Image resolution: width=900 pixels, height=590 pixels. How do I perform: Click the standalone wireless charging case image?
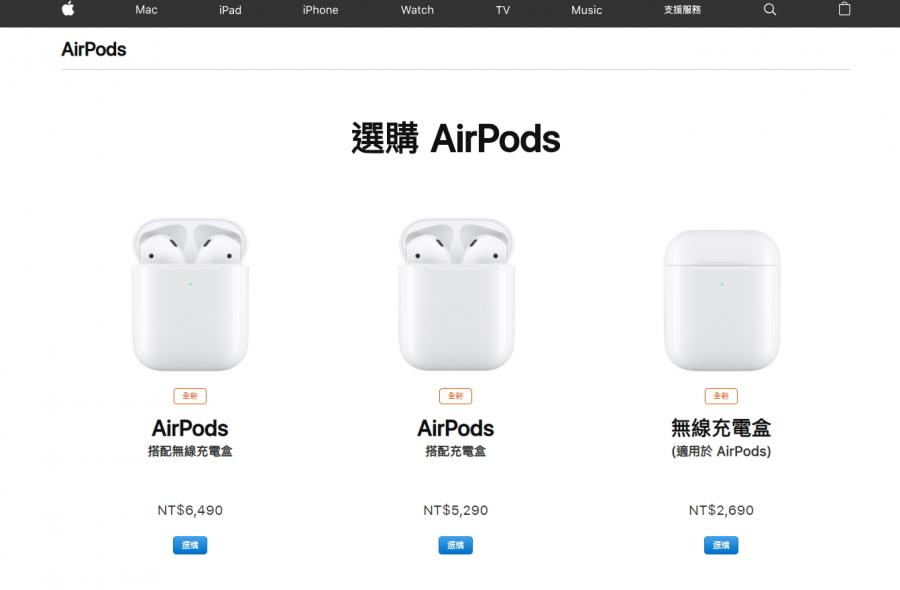tap(722, 300)
